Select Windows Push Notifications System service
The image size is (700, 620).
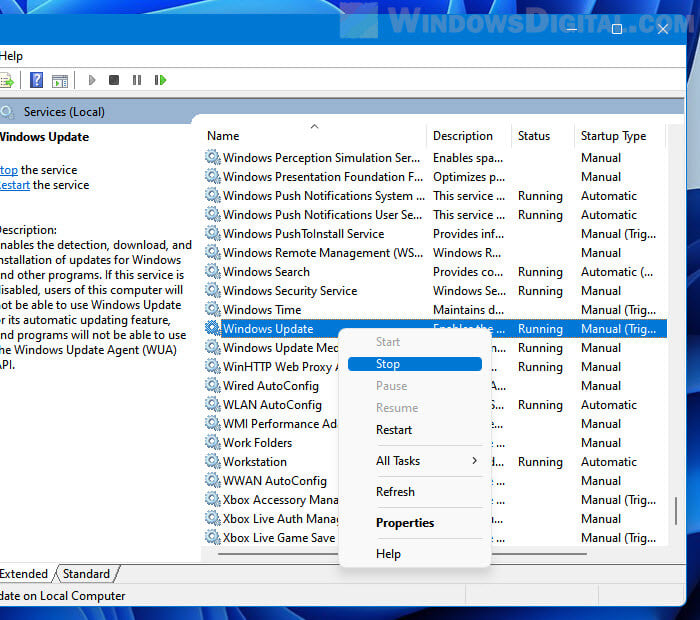click(435, 196)
